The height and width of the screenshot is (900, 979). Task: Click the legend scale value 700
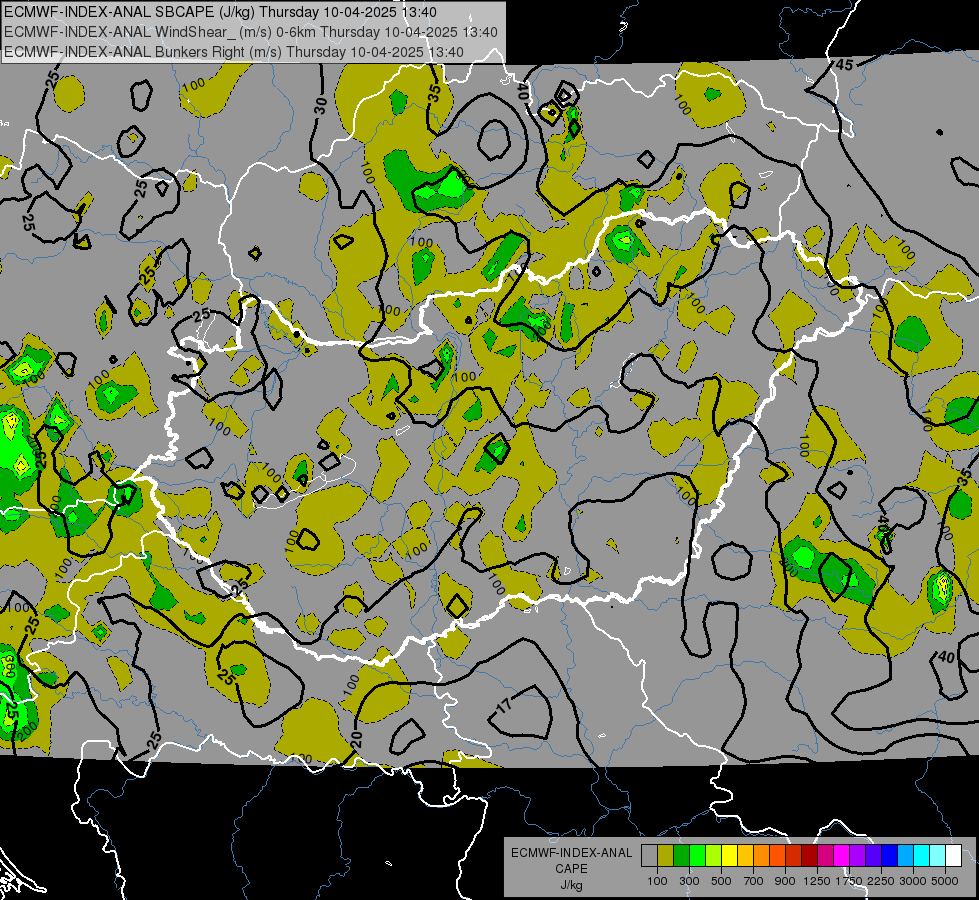pyautogui.click(x=753, y=882)
